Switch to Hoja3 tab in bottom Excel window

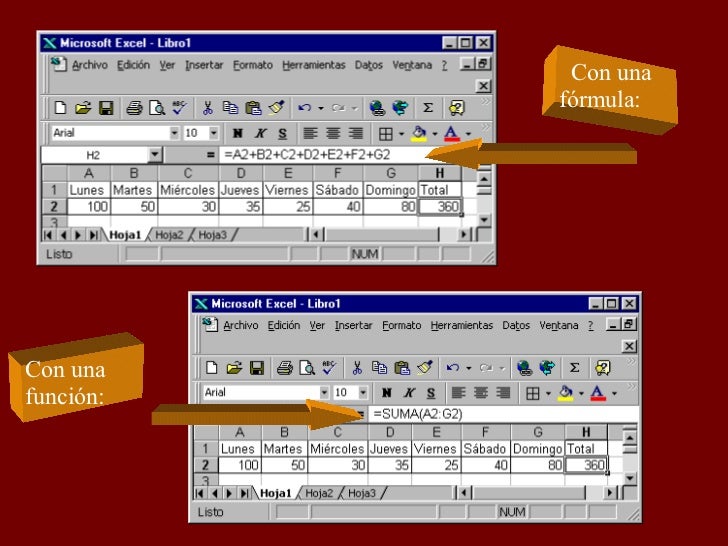[362, 493]
